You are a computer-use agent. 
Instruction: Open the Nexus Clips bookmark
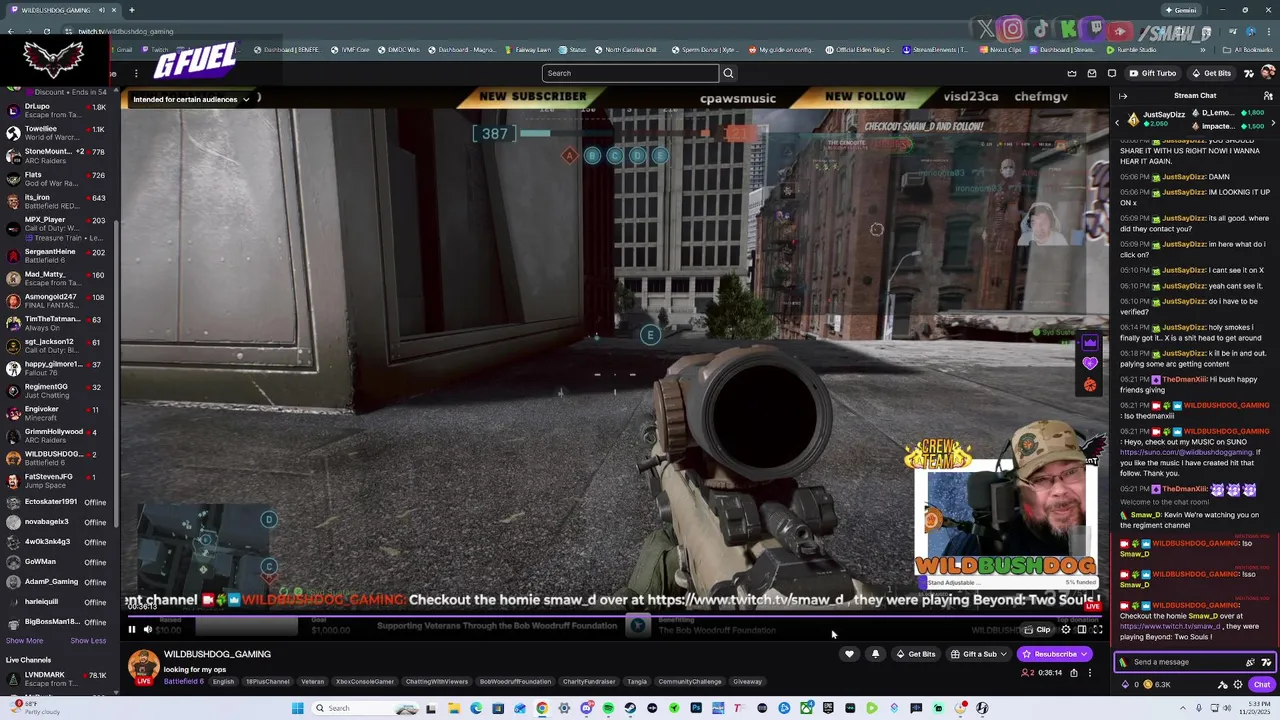click(1000, 50)
